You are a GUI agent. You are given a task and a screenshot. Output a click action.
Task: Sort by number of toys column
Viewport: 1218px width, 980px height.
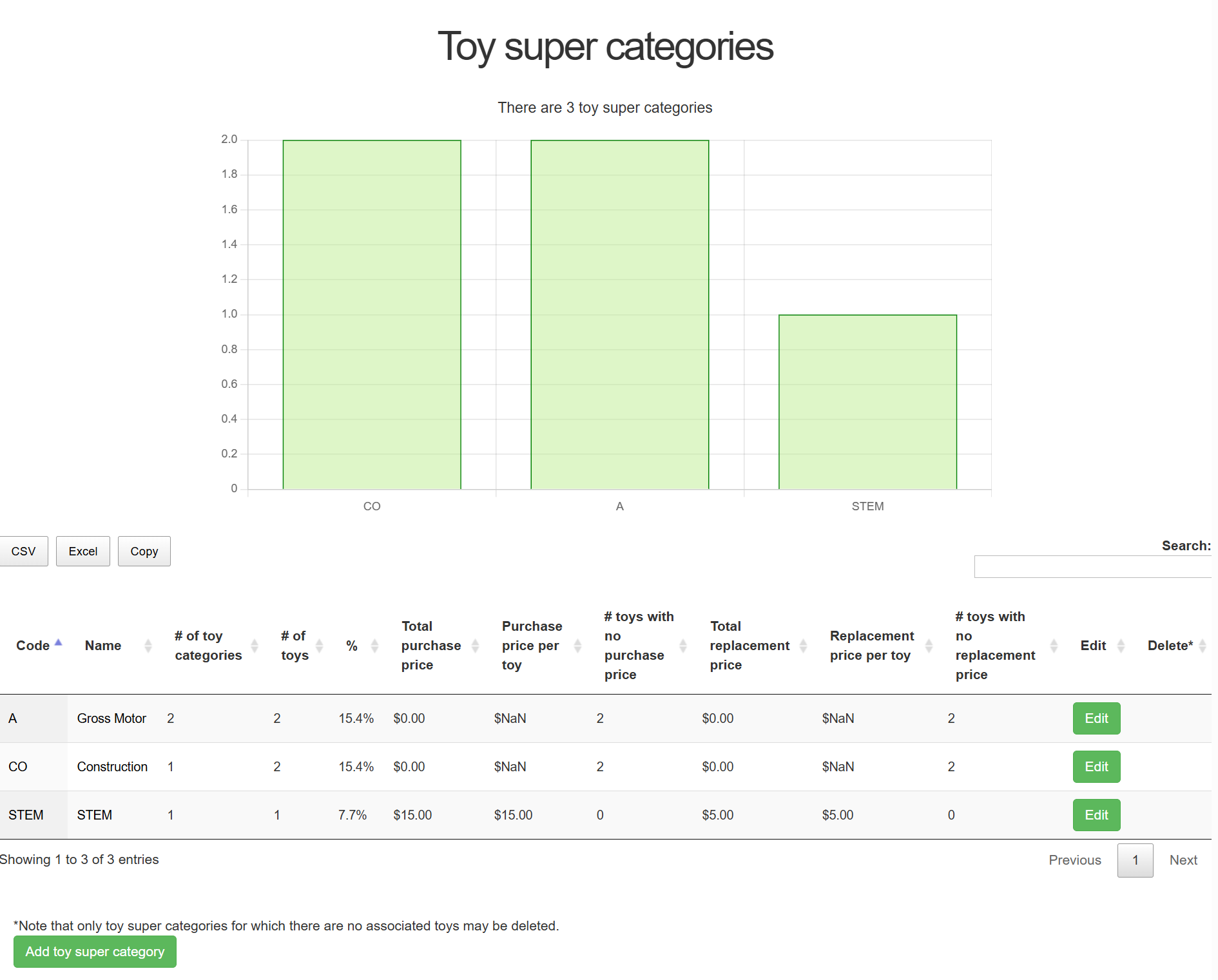[x=319, y=646]
